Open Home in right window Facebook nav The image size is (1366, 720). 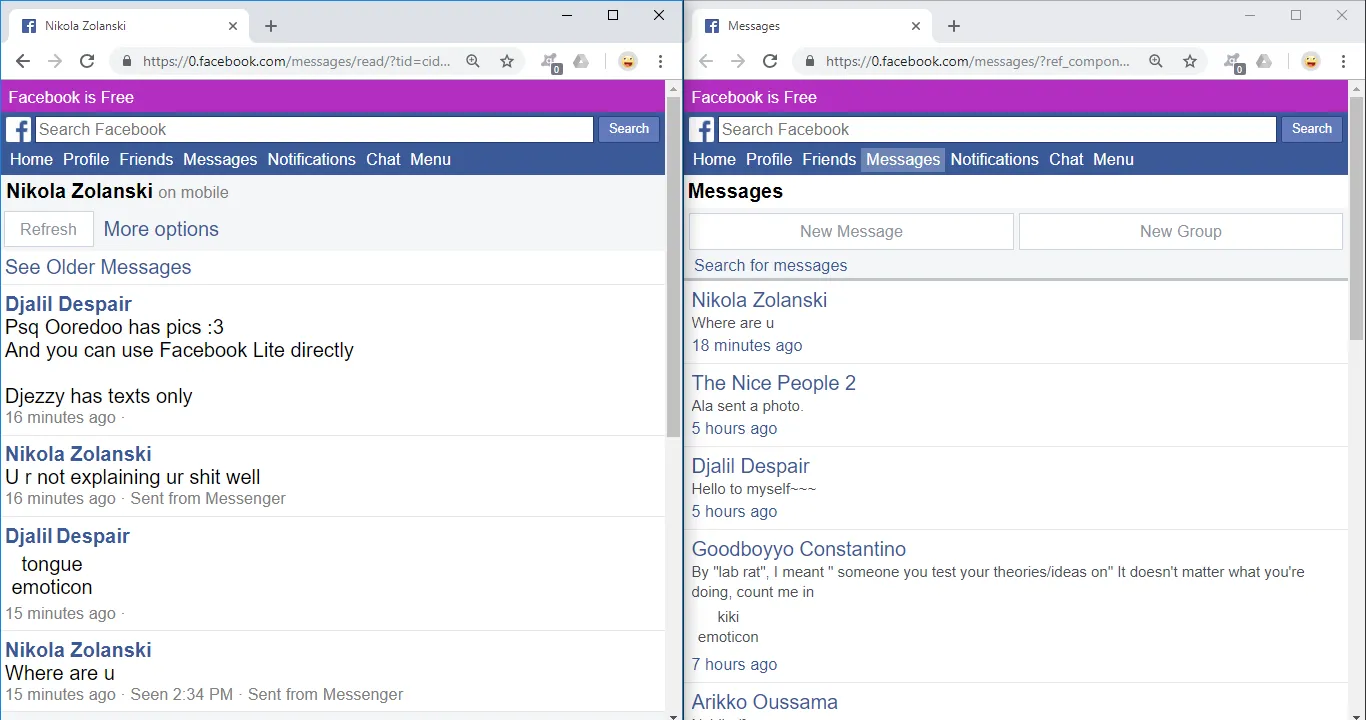pyautogui.click(x=714, y=159)
